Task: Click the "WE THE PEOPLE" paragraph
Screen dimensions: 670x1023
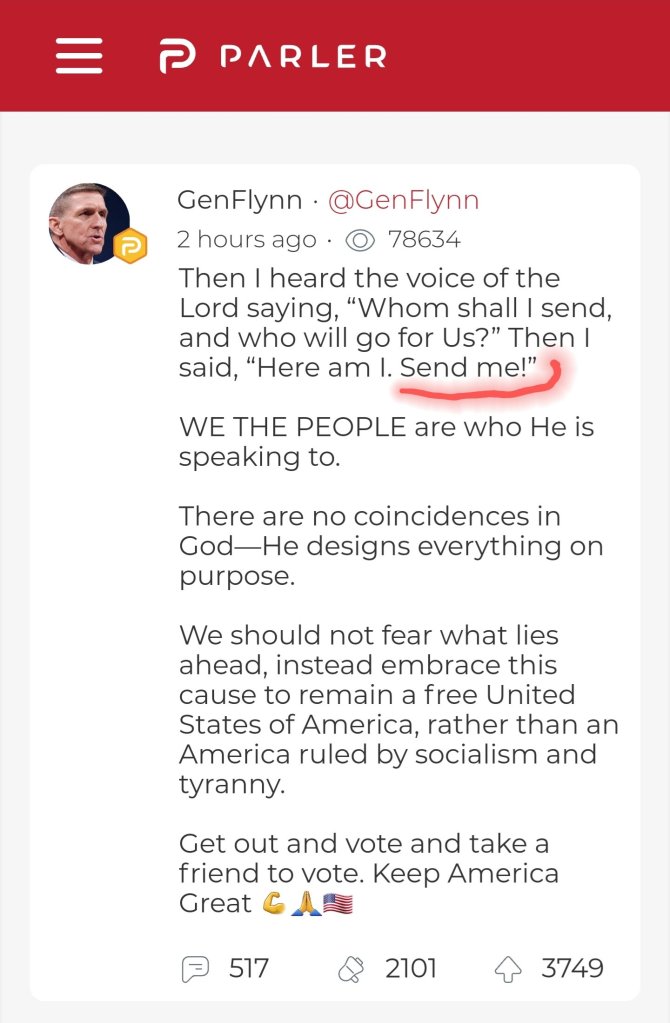Action: [386, 442]
